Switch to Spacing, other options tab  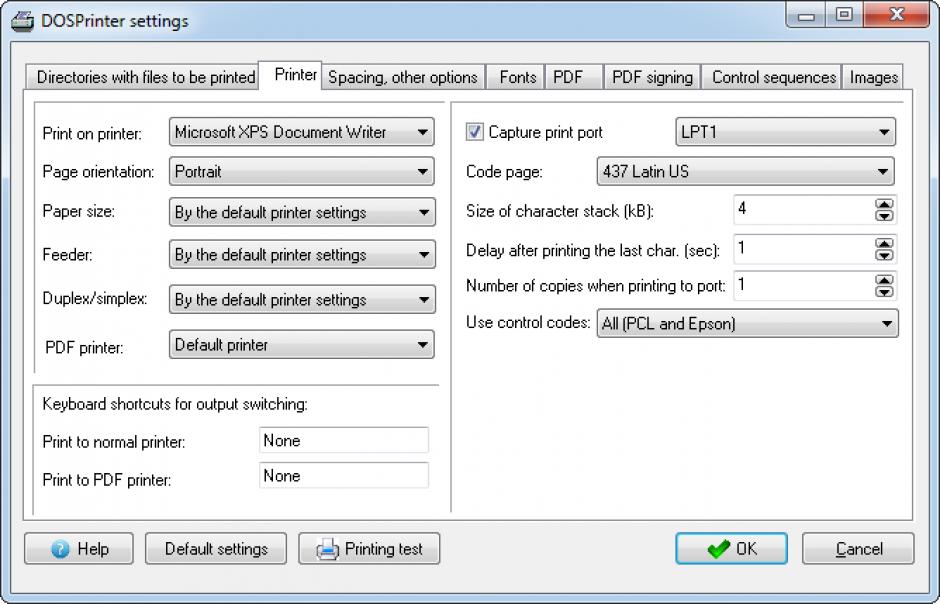[403, 77]
